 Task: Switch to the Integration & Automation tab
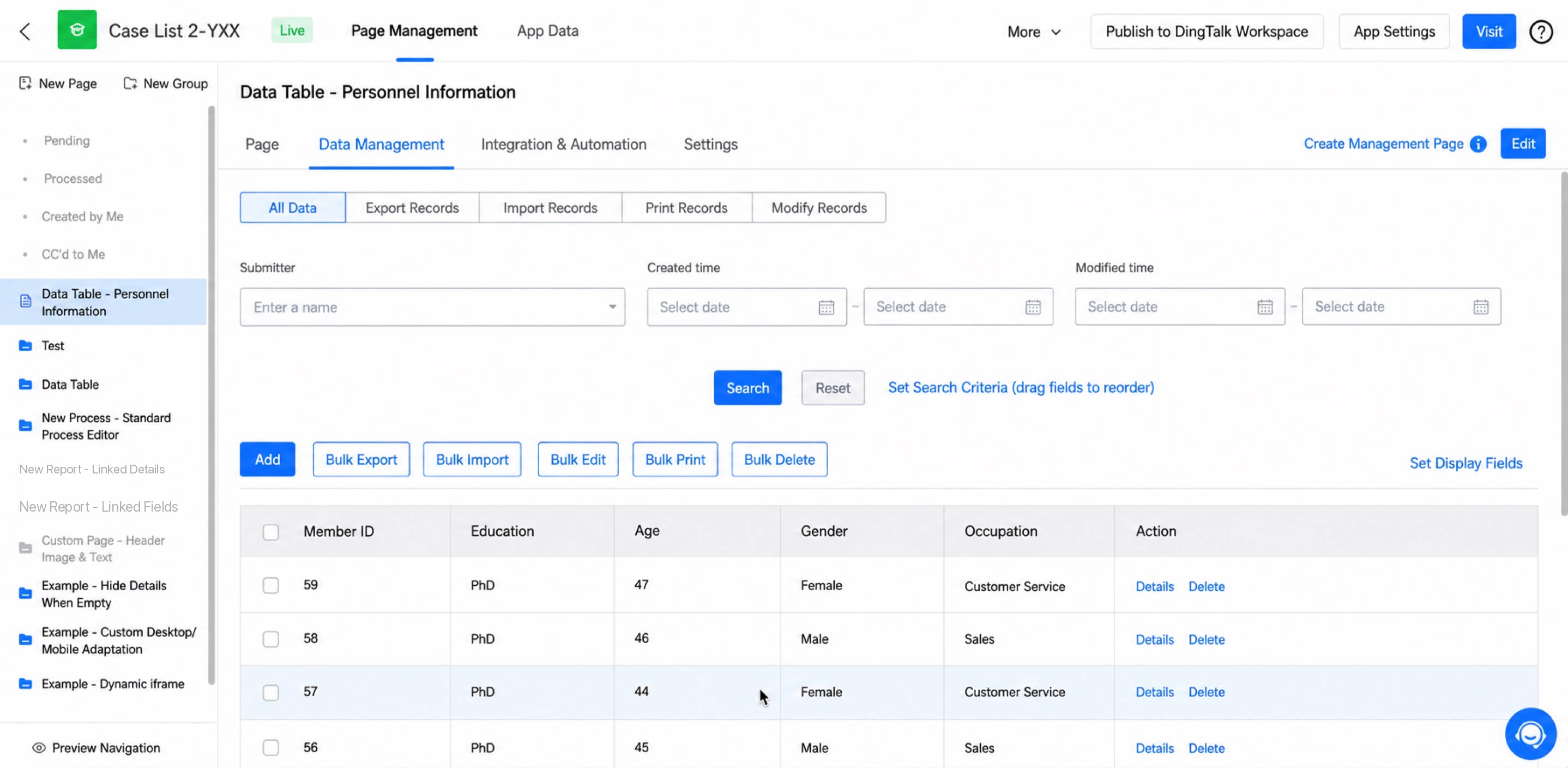(x=564, y=145)
